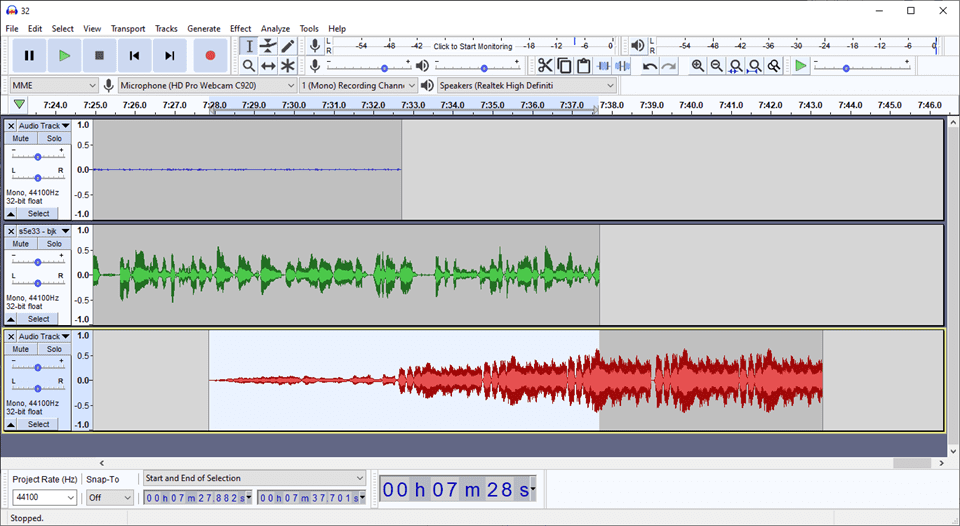
Task: Click the gain slider on the red track
Action: [38, 367]
